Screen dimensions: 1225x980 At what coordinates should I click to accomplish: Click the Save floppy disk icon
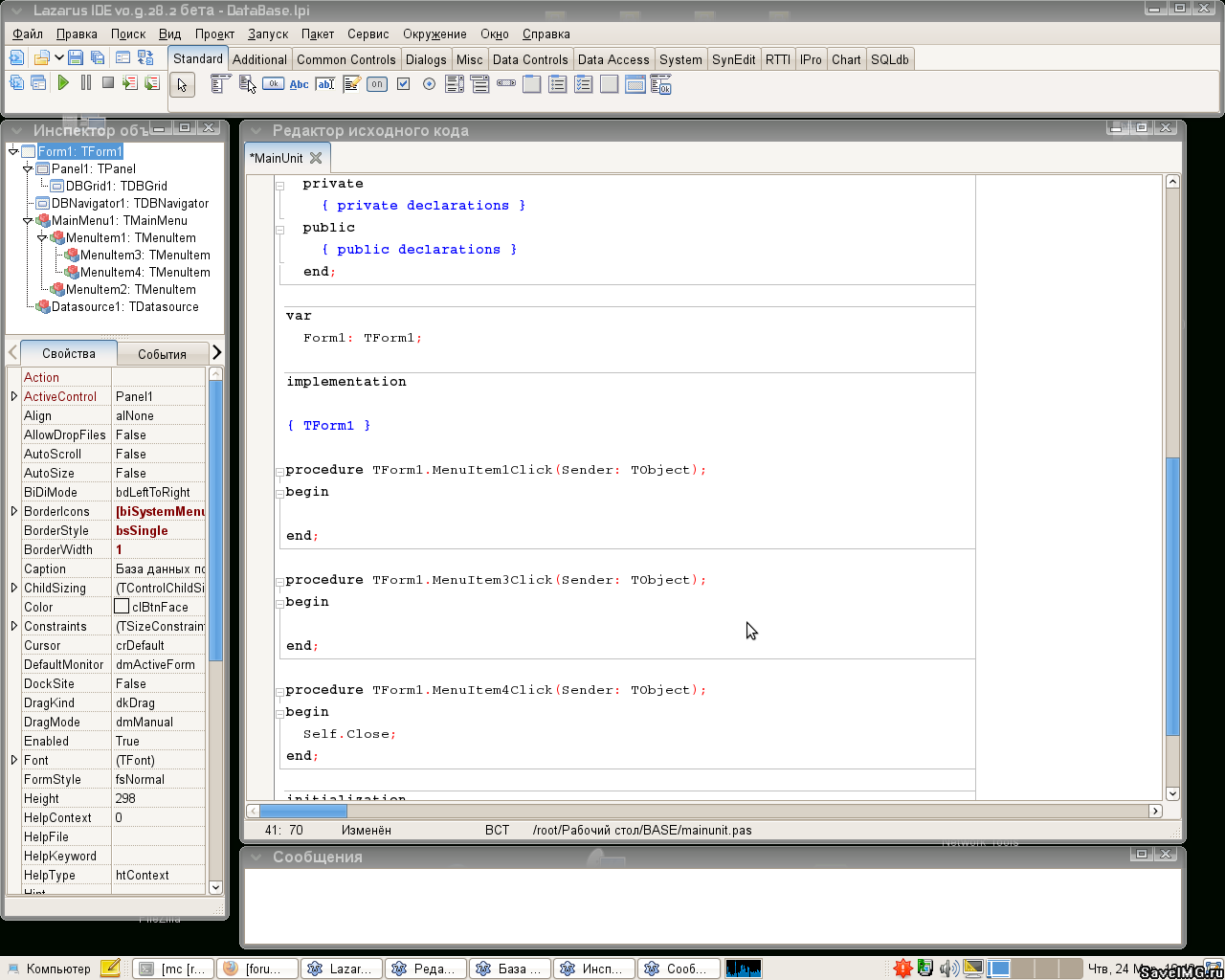(x=76, y=58)
